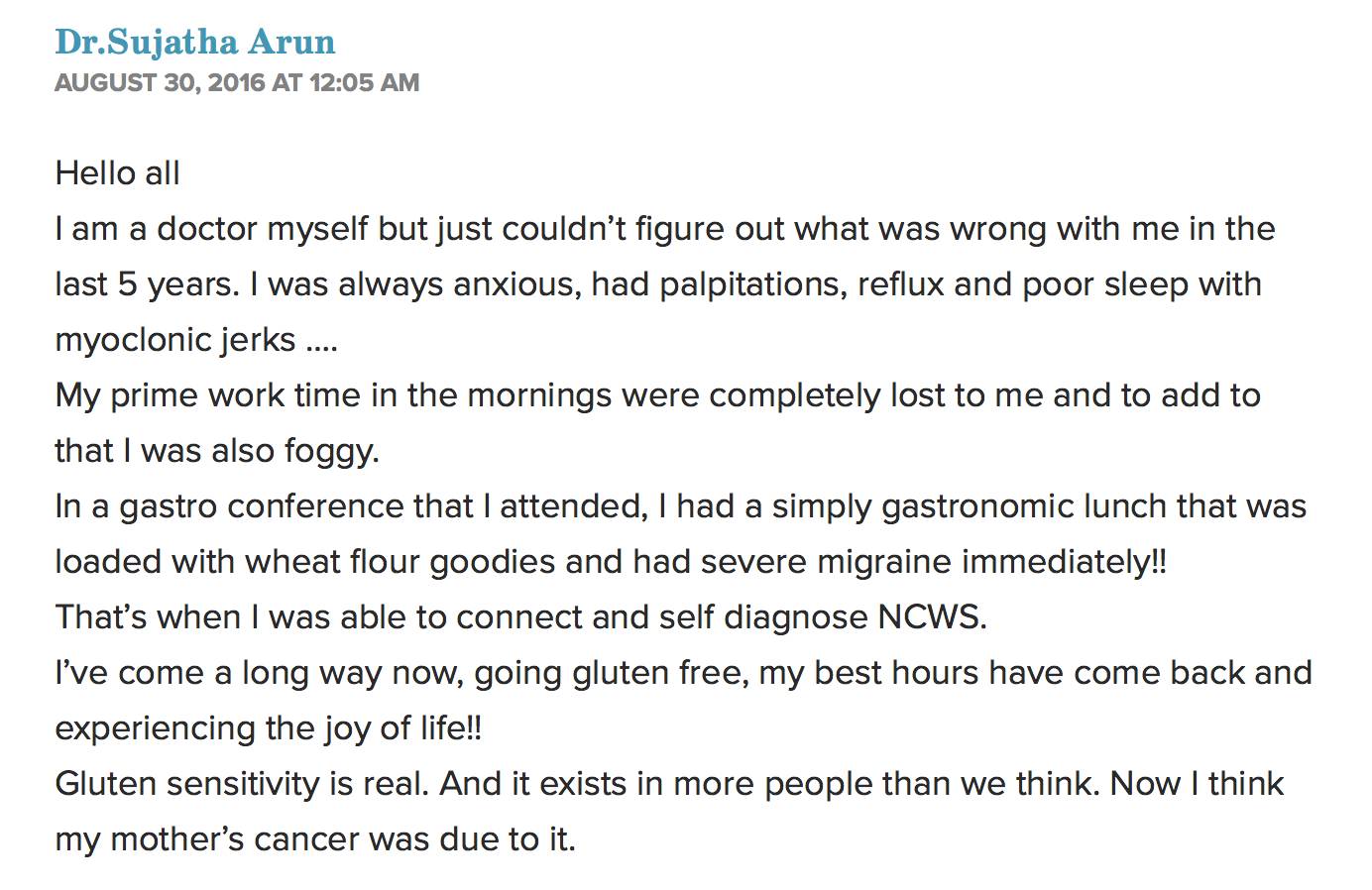Click the 'Hello all' greeting line

click(x=117, y=173)
